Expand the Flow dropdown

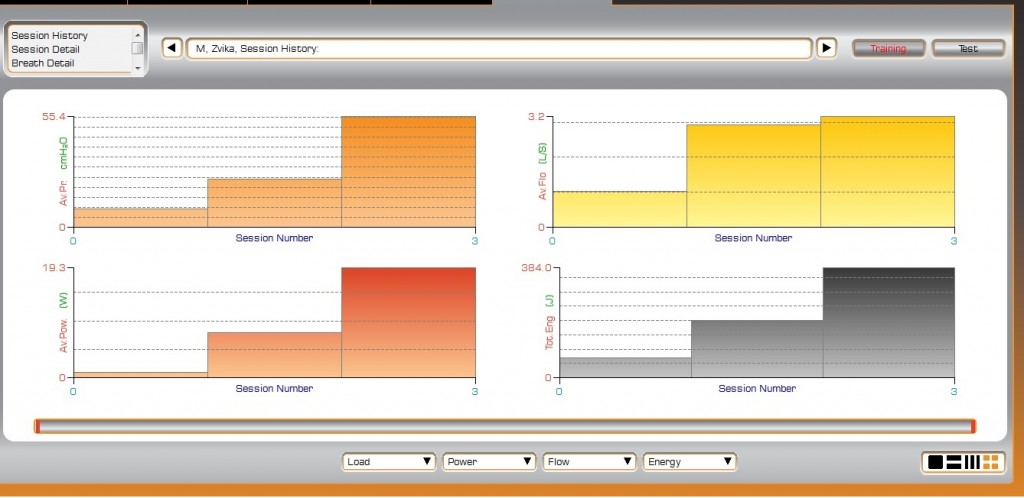click(588, 462)
